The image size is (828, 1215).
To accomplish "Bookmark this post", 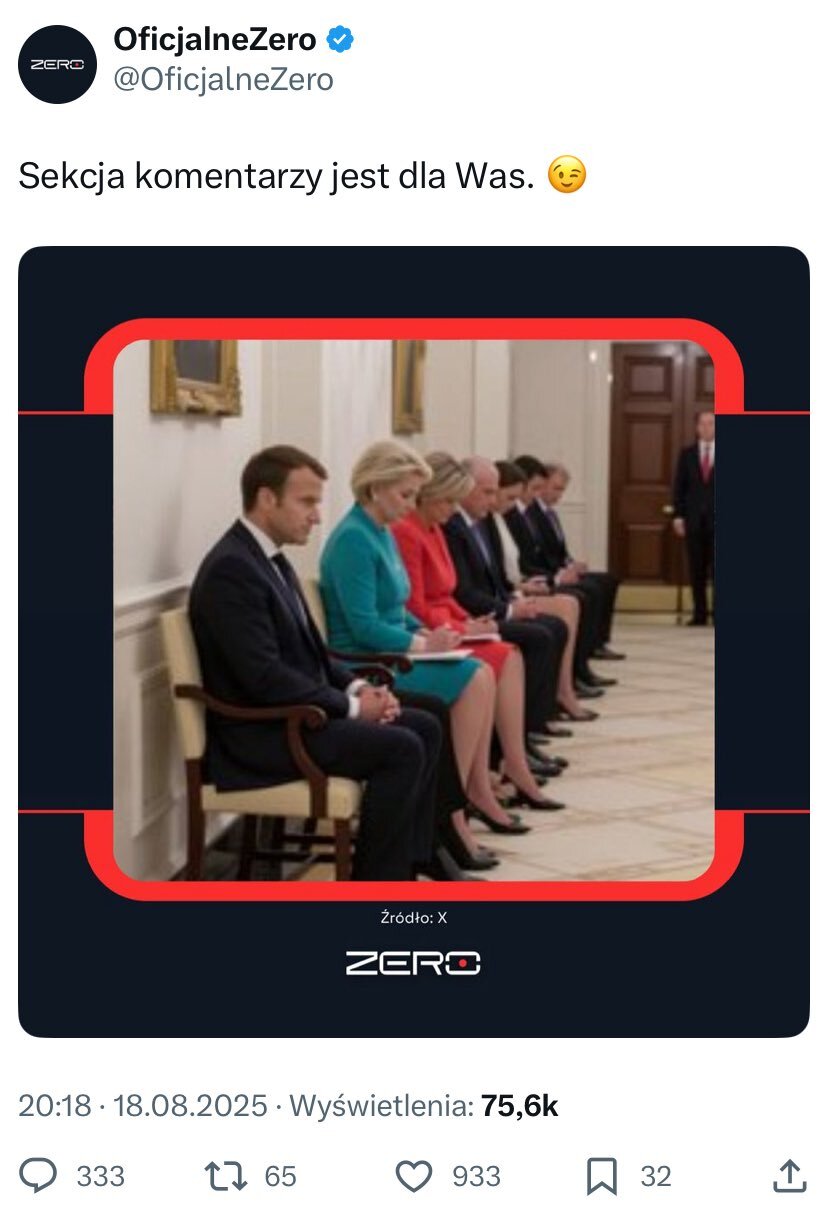I will 602,1176.
